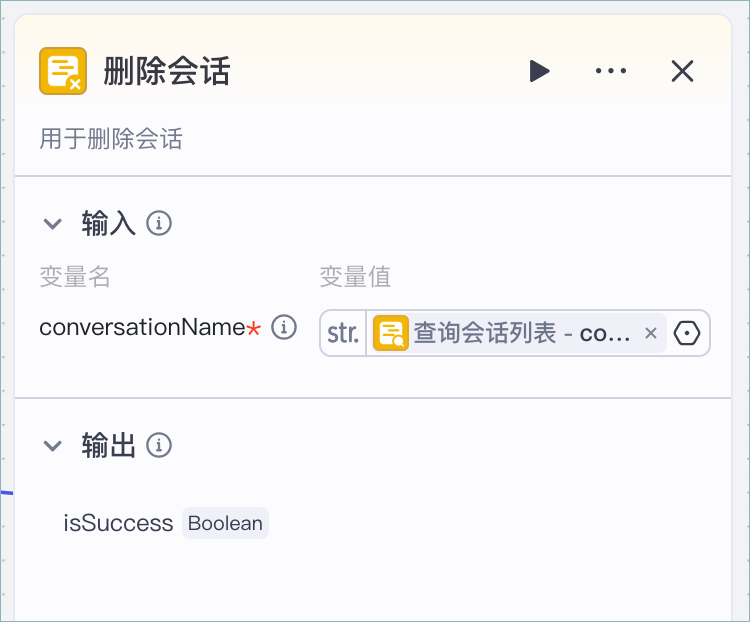
Task: Remove the 查询会话列表 variable reference
Action: click(651, 333)
